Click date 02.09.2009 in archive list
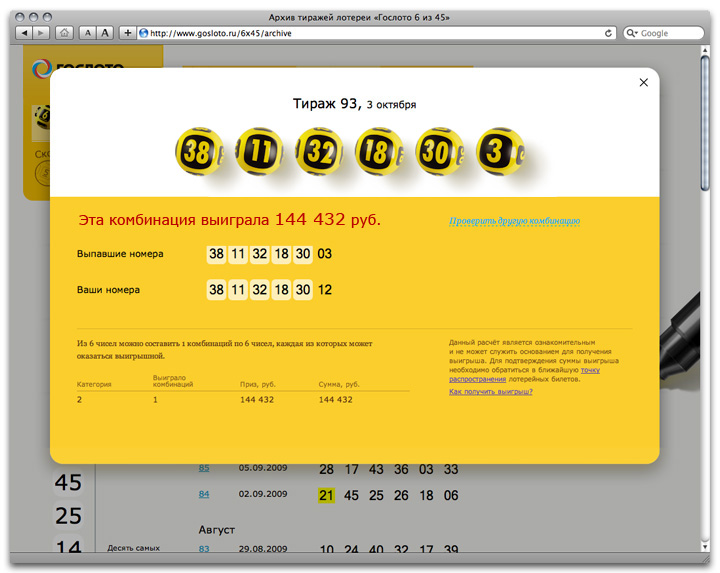Image resolution: width=720 pixels, height=573 pixels. point(263,494)
